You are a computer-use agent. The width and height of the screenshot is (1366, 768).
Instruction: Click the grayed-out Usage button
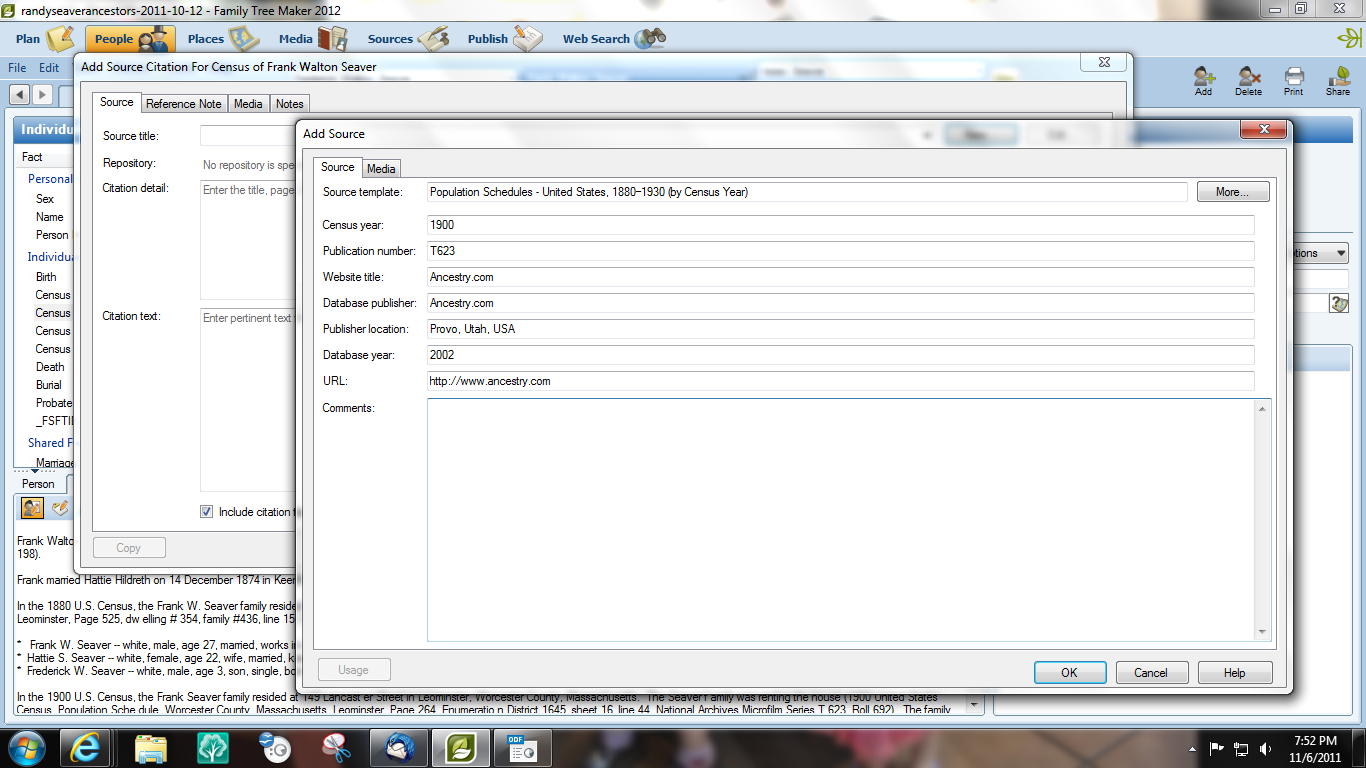354,670
